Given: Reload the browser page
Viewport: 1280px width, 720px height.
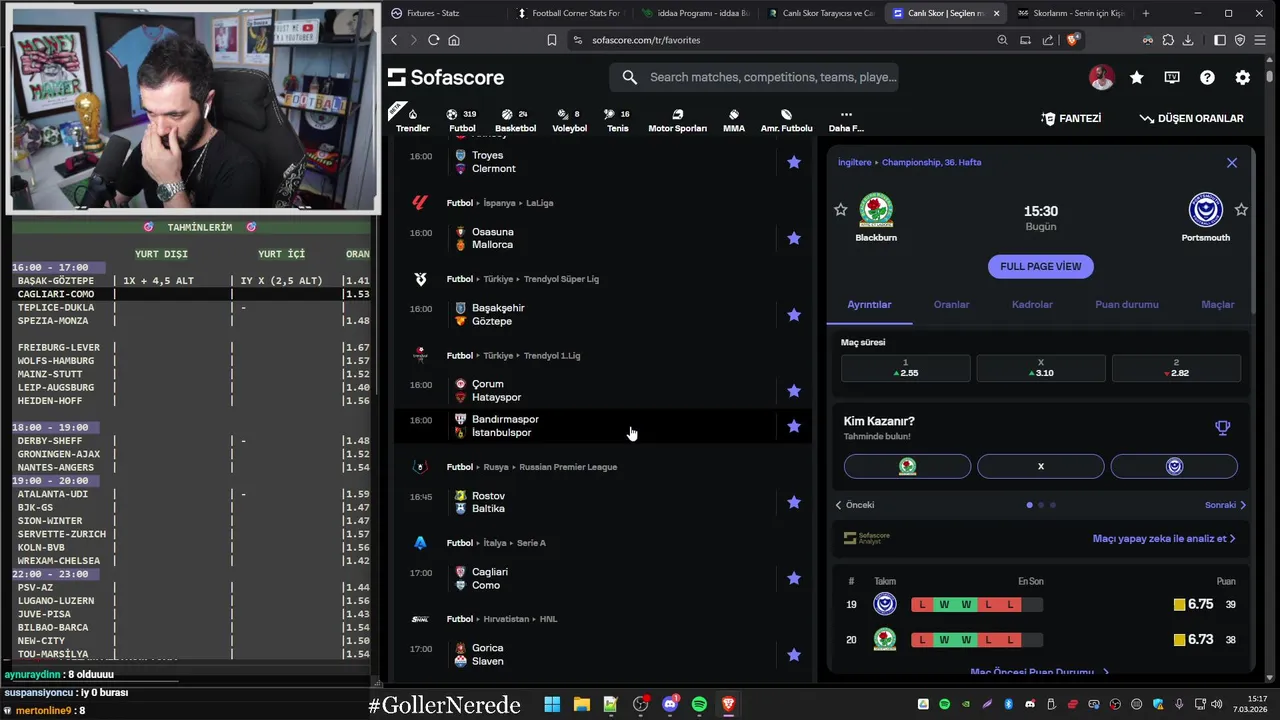Looking at the screenshot, I should click(x=433, y=40).
